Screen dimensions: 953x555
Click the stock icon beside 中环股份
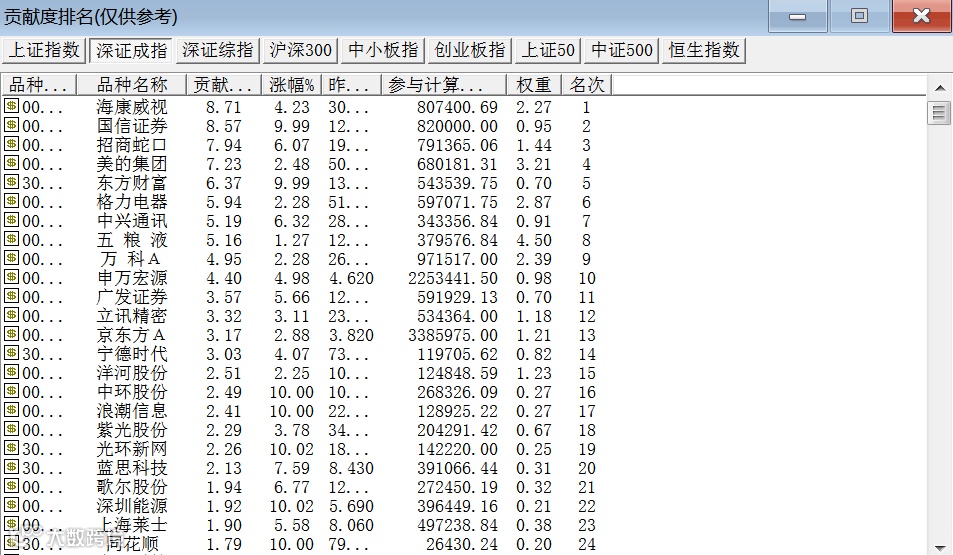12,391
